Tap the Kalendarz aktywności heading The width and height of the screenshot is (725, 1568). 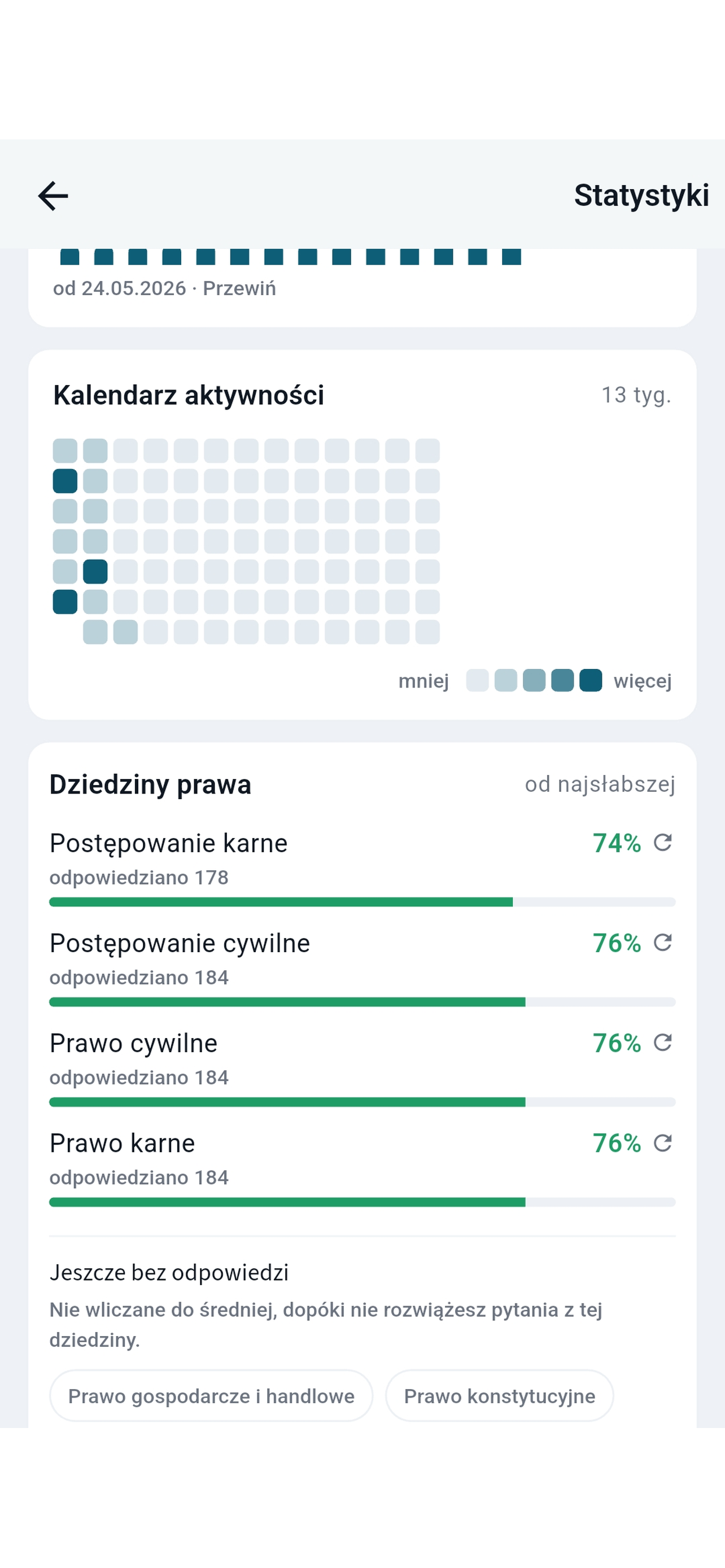pyautogui.click(x=189, y=395)
